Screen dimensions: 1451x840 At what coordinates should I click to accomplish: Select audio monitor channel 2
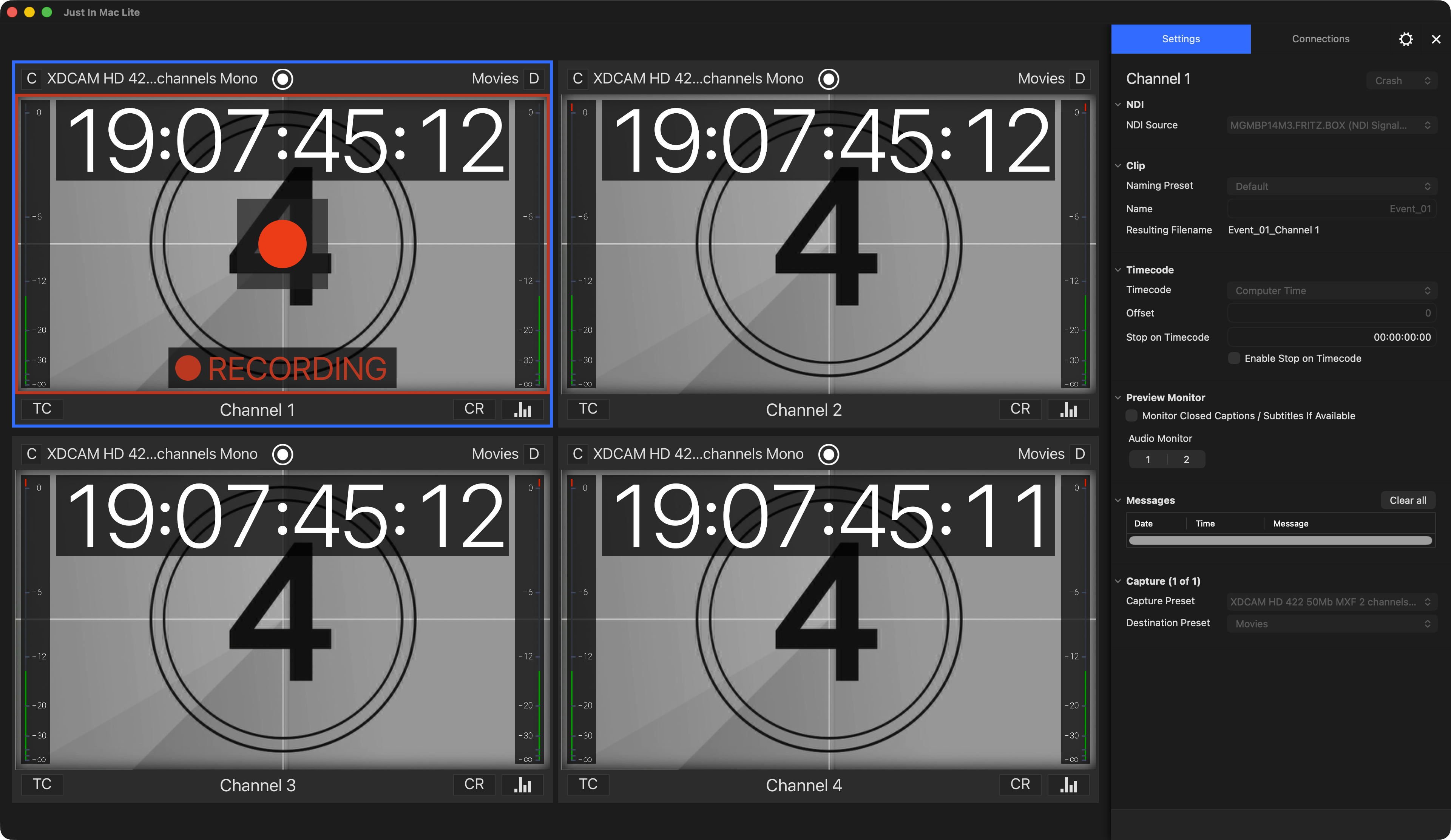tap(1186, 459)
